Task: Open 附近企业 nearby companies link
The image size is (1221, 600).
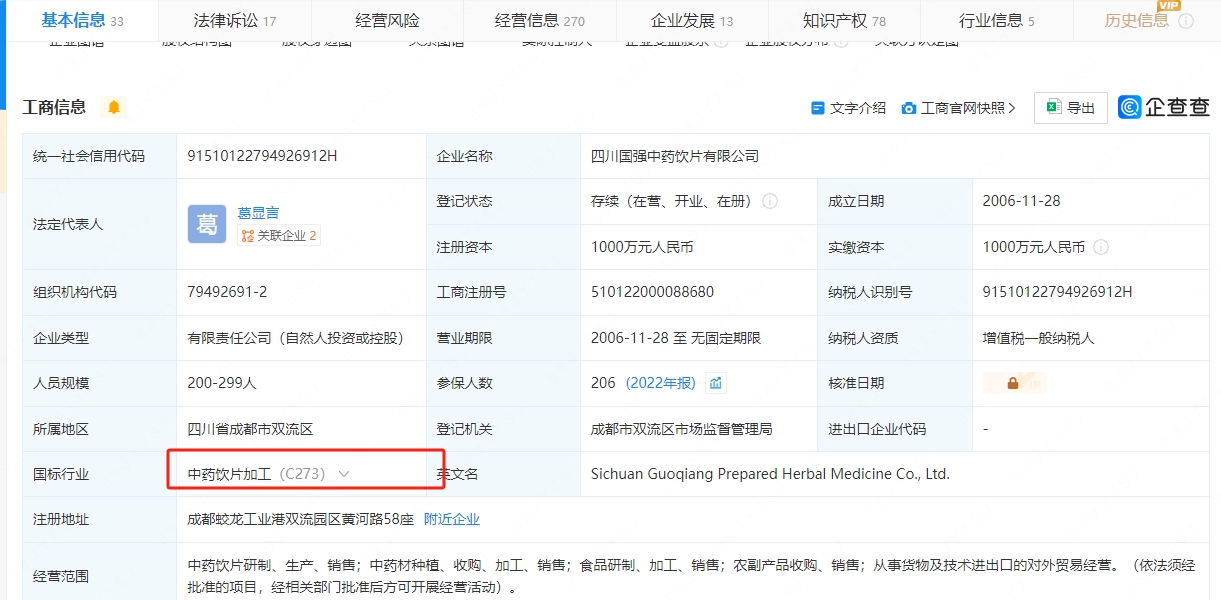Action: point(452,519)
